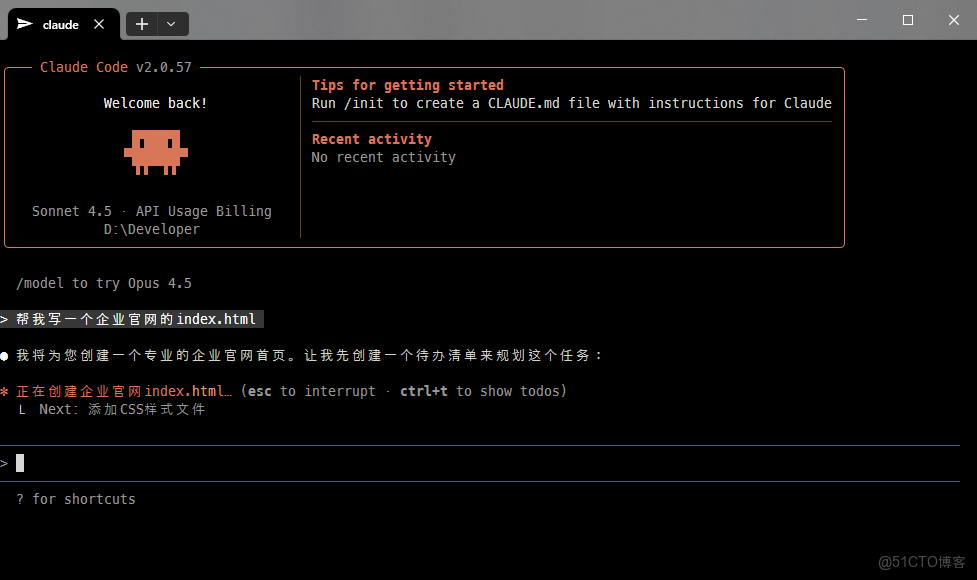The height and width of the screenshot is (580, 977).
Task: Click the 'Welcome back!' text
Action: click(x=155, y=103)
